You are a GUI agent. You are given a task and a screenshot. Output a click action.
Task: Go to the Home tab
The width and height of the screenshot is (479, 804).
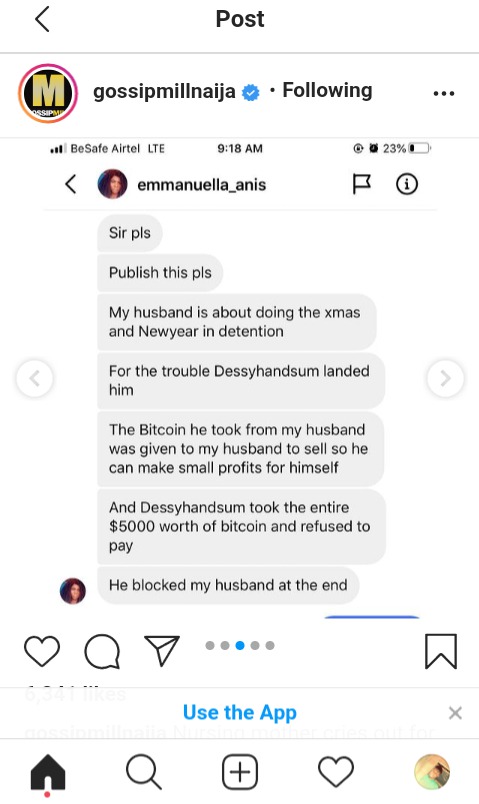point(48,773)
